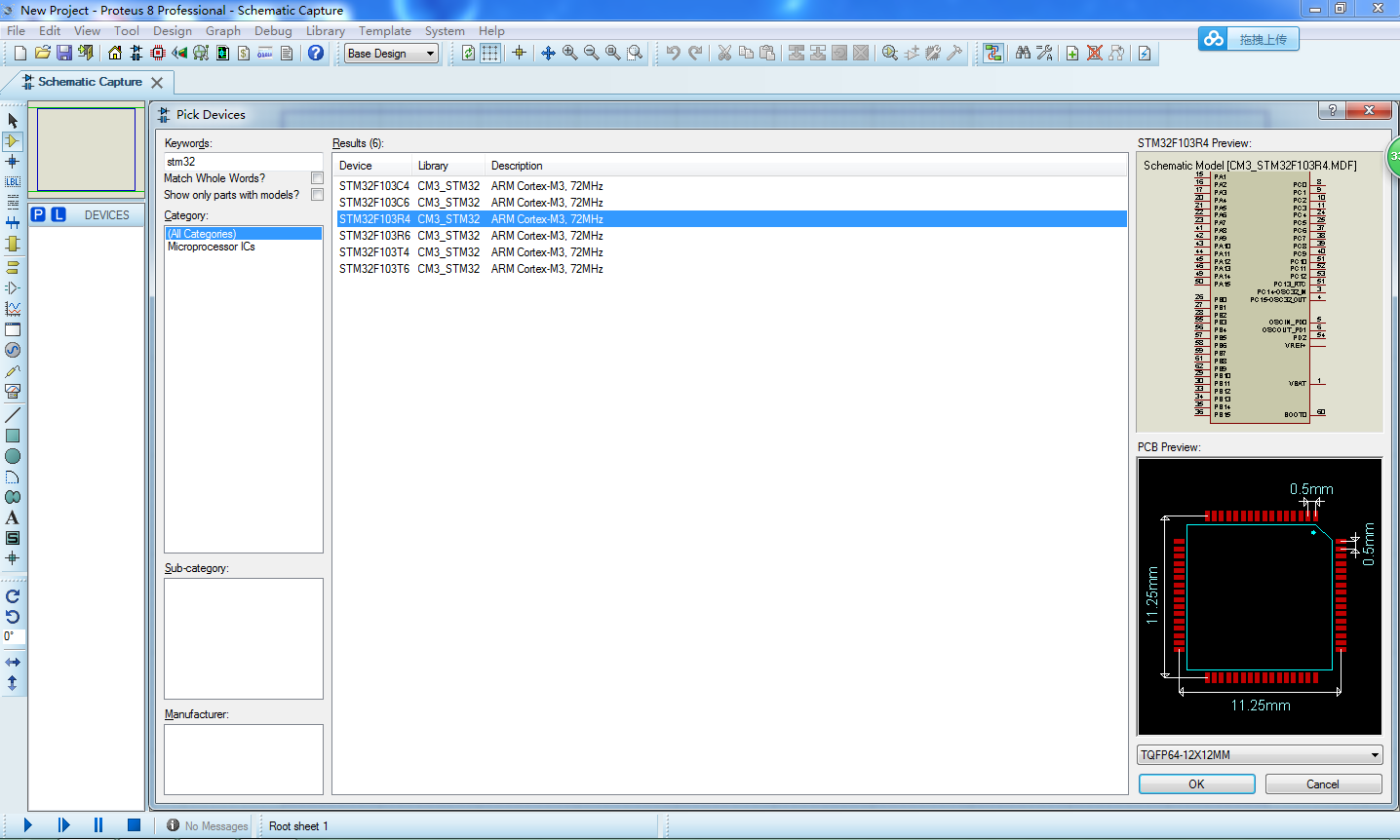
Task: Open a project with the folder icon
Action: [x=42, y=53]
